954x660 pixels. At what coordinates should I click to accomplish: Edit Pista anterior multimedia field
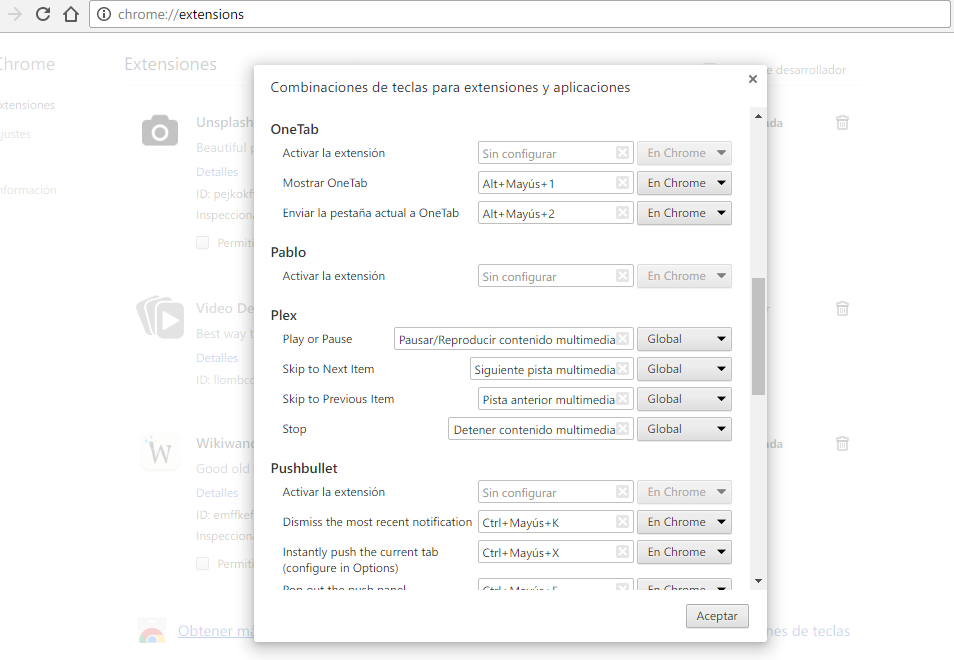(x=555, y=399)
